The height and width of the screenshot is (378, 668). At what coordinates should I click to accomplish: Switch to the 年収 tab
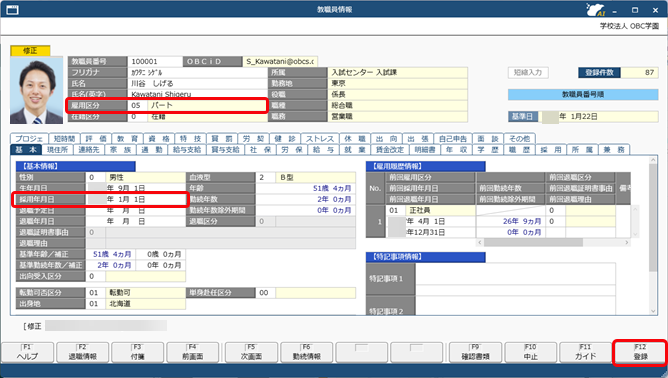click(456, 150)
